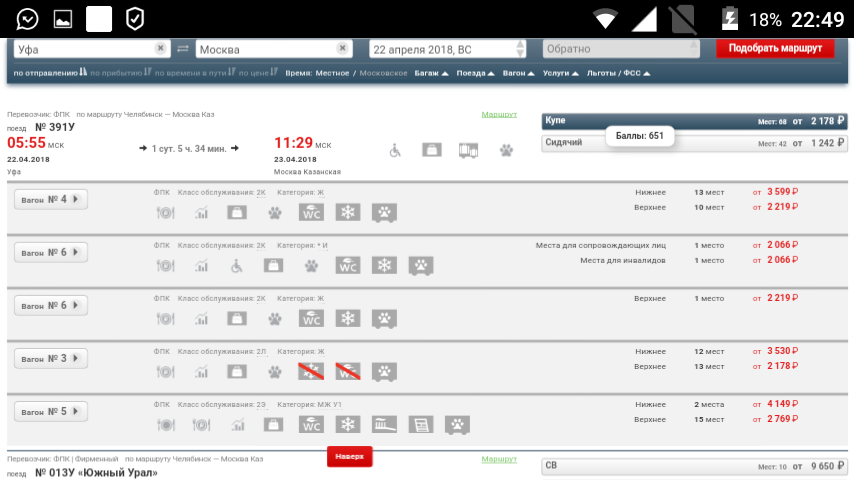The width and height of the screenshot is (854, 480).
Task: Click the WC icon in Вагон №4
Action: coord(313,212)
